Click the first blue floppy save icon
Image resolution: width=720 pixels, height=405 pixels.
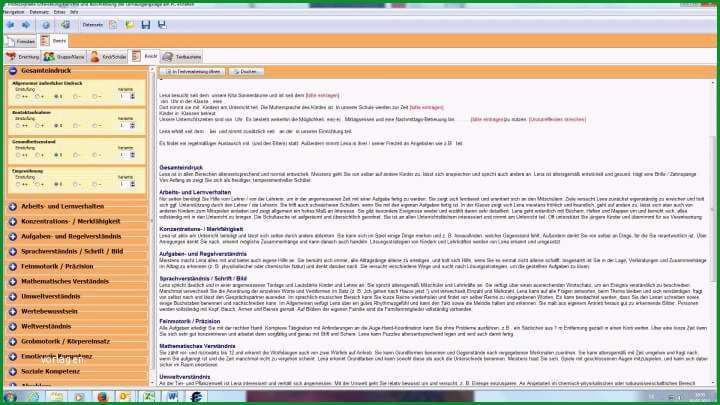click(x=146, y=25)
